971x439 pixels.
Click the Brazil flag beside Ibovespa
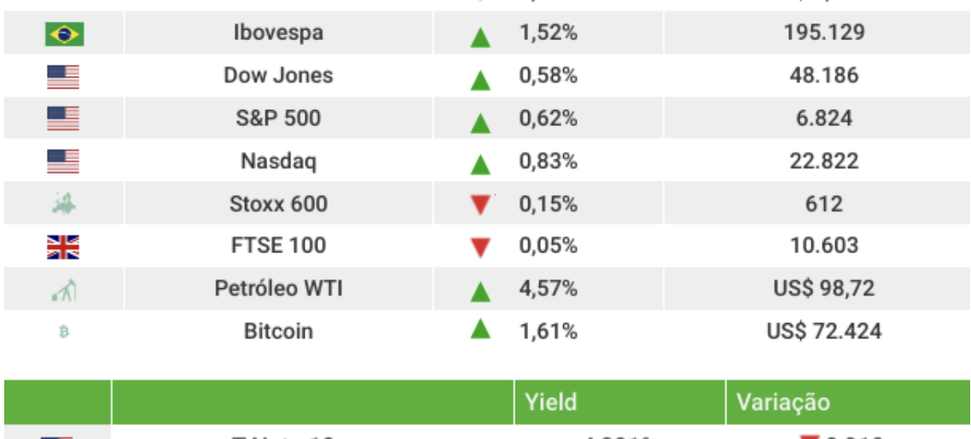tap(64, 34)
